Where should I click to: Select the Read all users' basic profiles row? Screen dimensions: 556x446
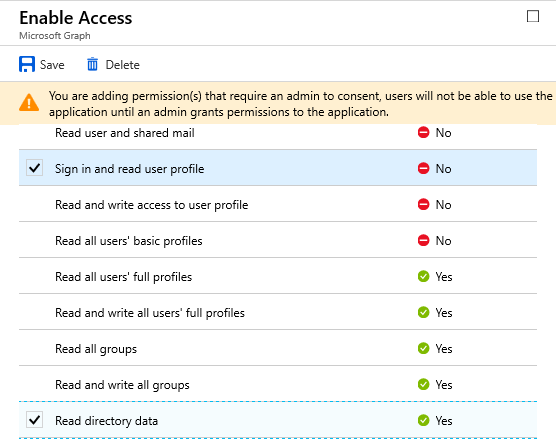tap(278, 240)
